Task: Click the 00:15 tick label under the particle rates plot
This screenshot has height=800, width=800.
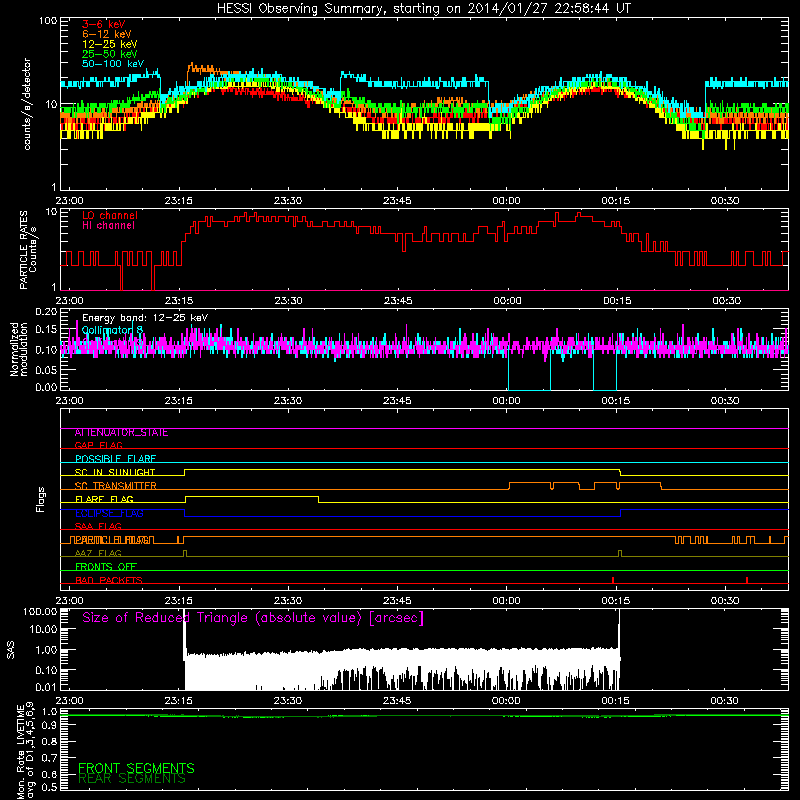Action: click(617, 301)
